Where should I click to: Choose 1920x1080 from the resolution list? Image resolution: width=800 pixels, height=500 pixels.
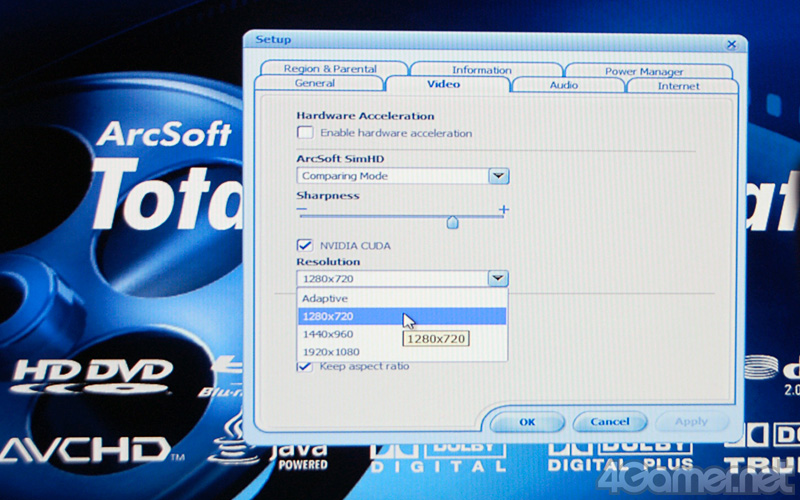coord(402,352)
